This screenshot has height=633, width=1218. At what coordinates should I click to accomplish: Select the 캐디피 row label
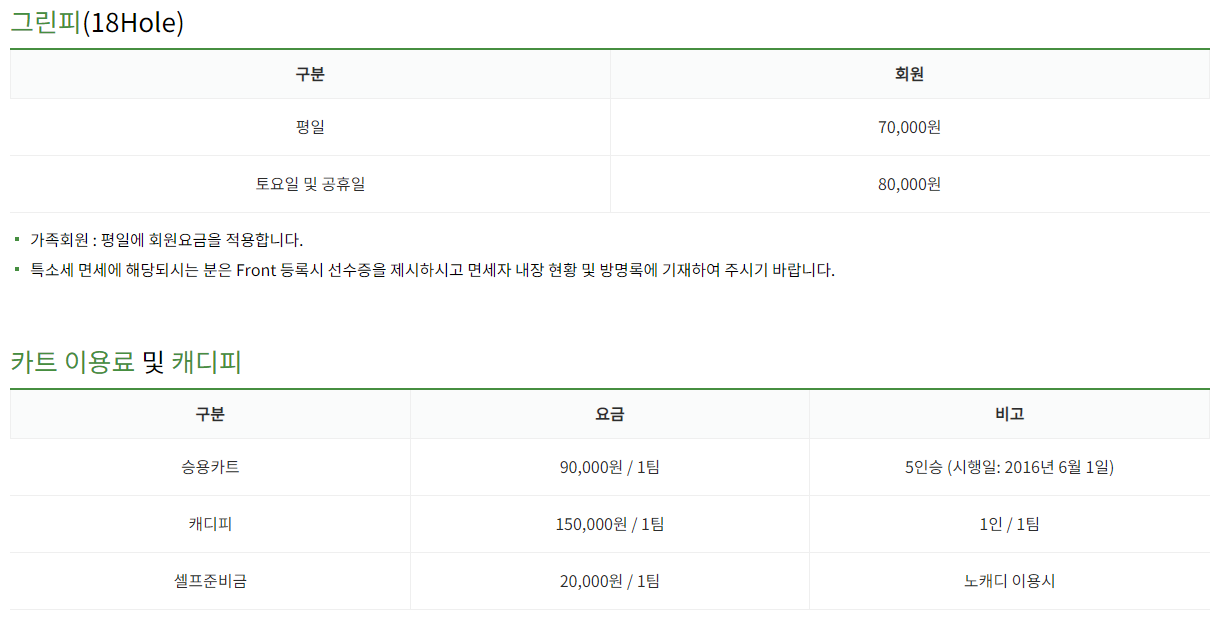pos(210,524)
